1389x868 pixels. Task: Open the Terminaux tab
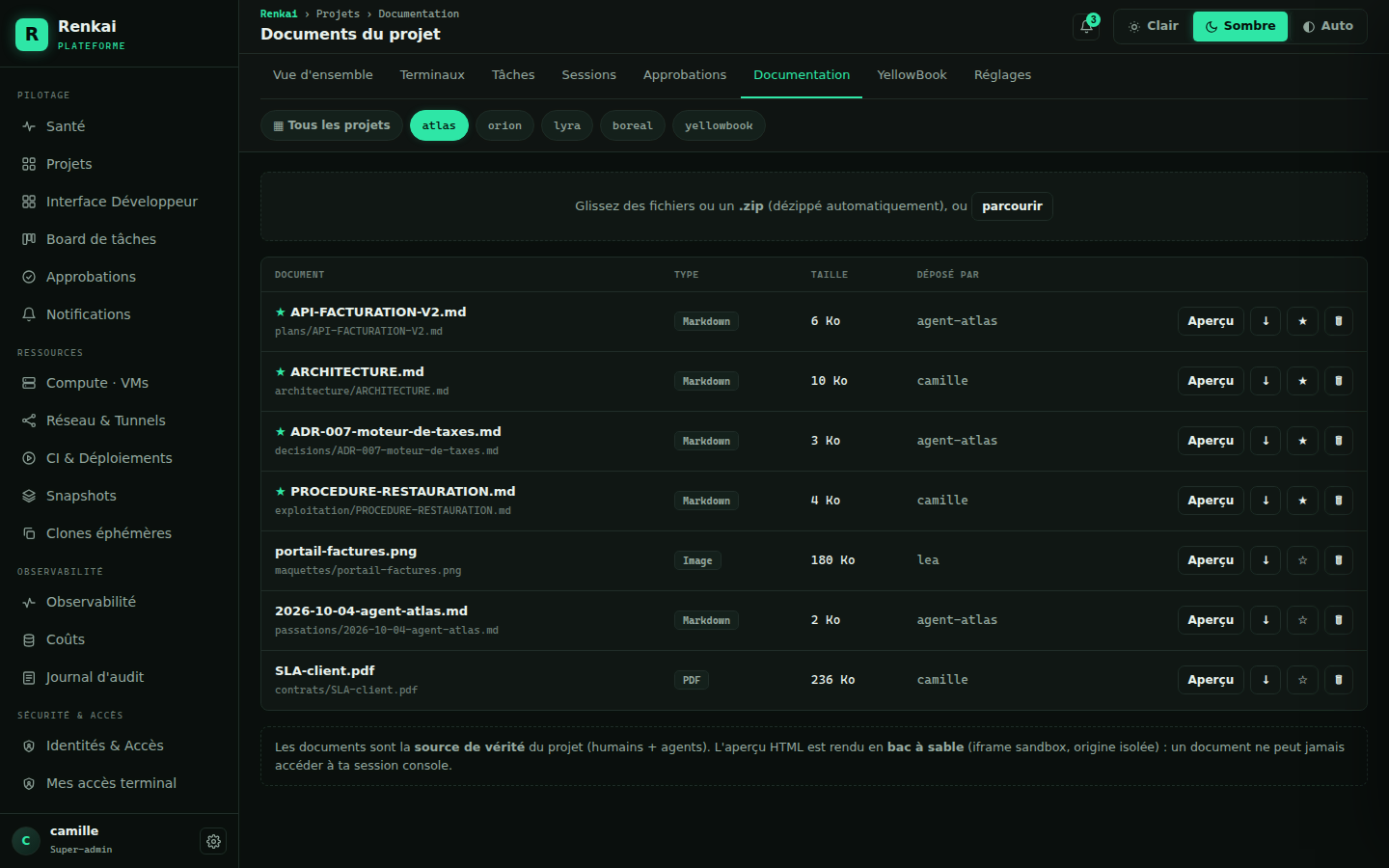pyautogui.click(x=432, y=75)
